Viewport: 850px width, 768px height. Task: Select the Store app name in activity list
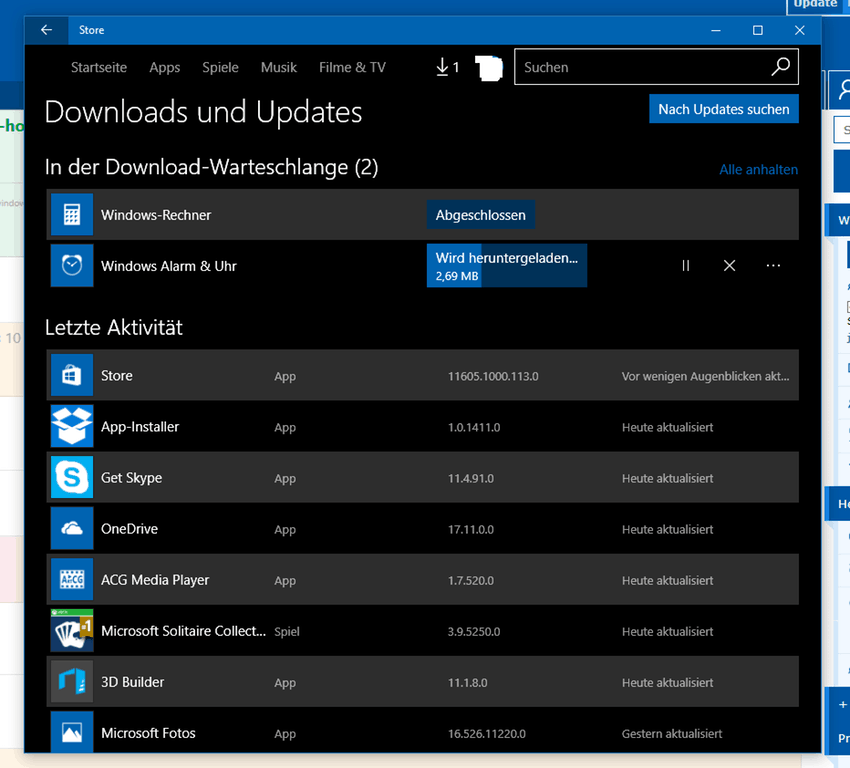117,376
